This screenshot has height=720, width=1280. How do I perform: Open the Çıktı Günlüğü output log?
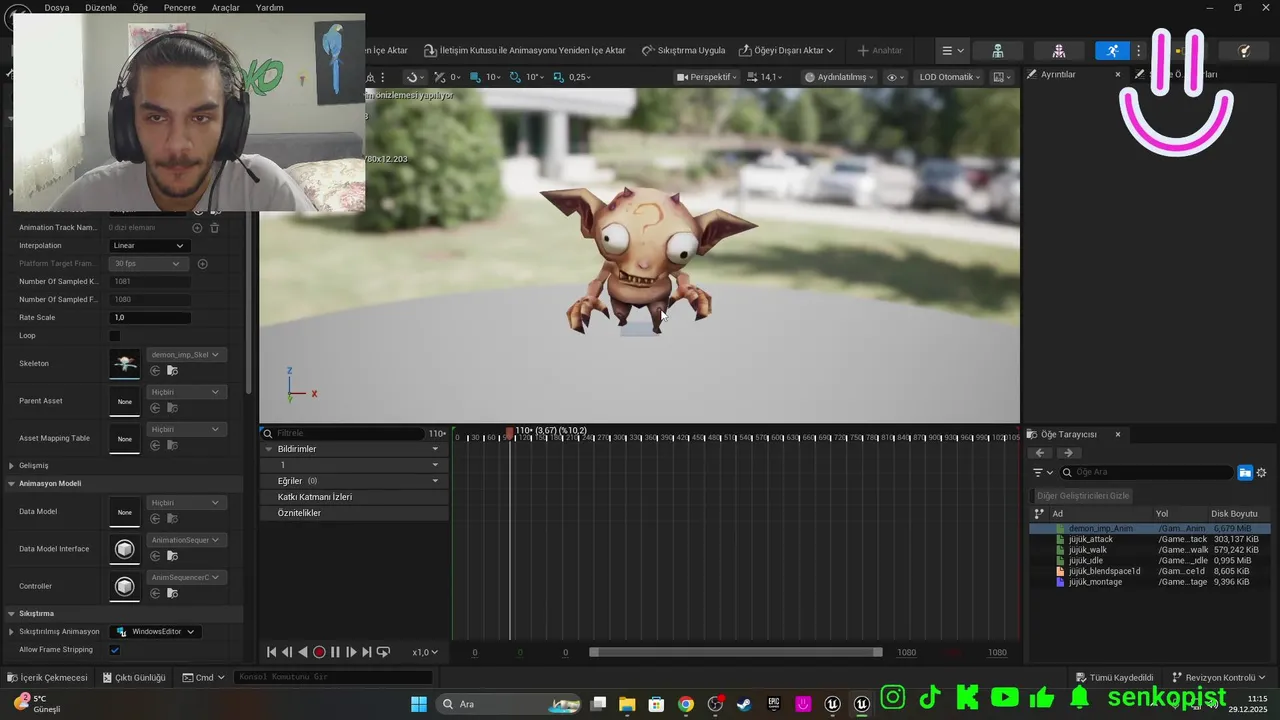pyautogui.click(x=134, y=678)
